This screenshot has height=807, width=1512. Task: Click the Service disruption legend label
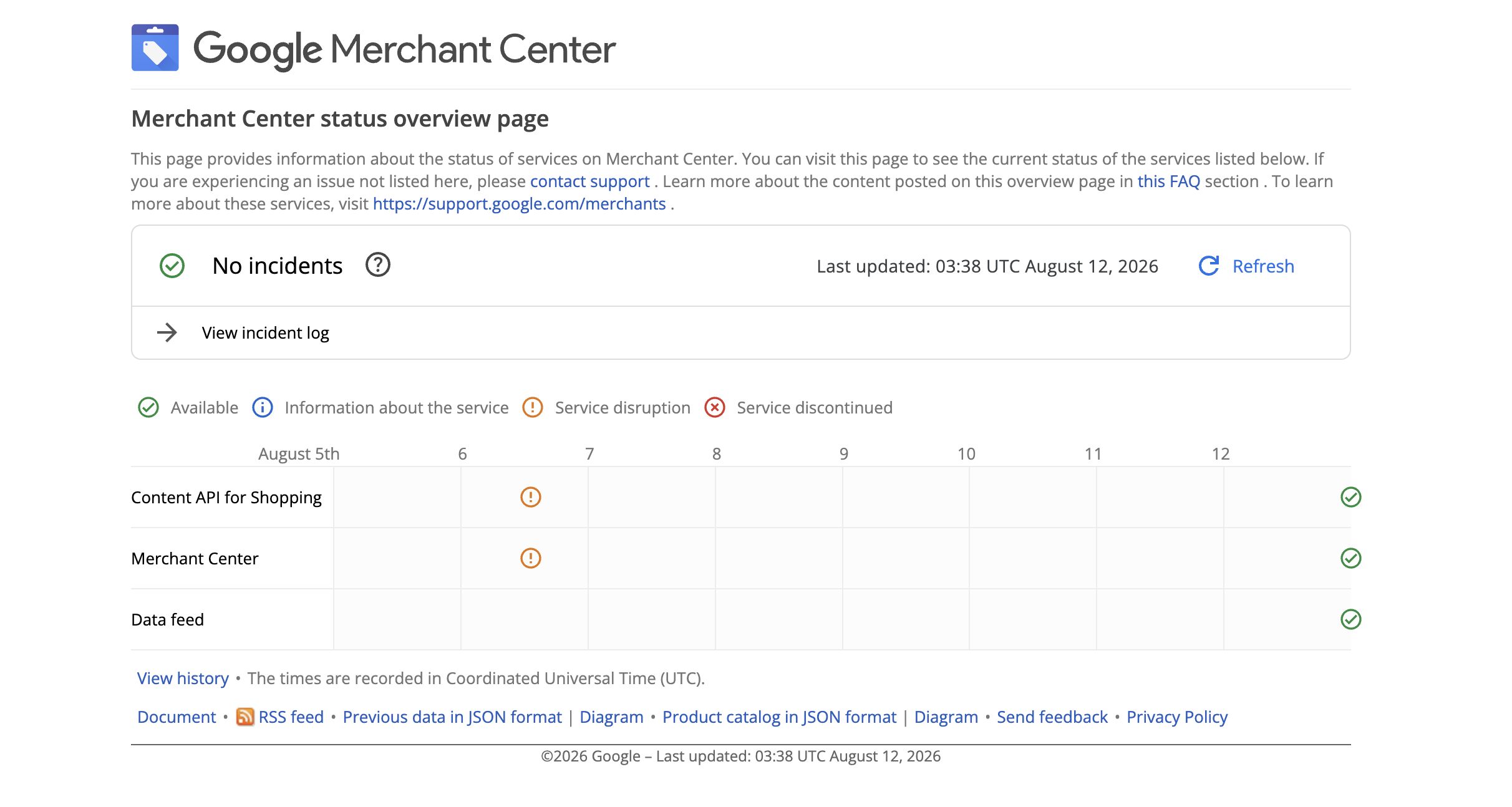click(x=623, y=408)
